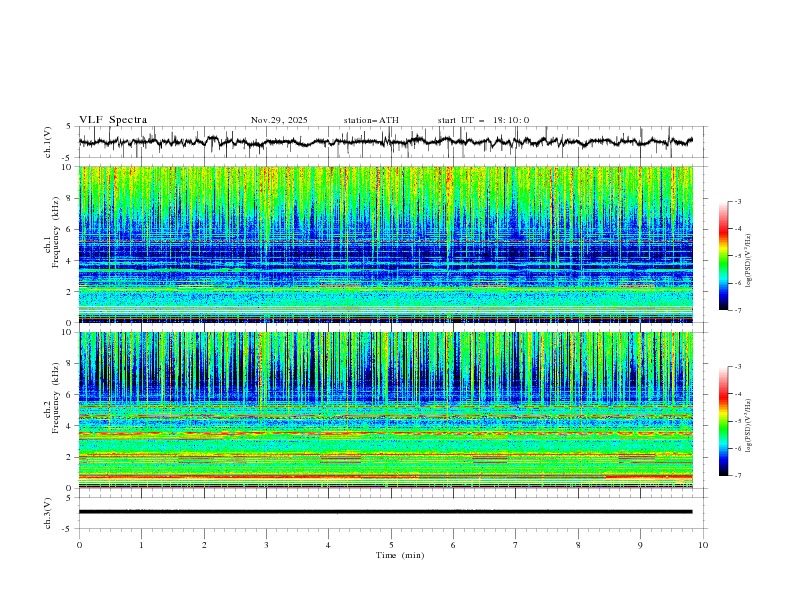Click the "-5" tick on ch.1 colorbar
The height and width of the screenshot is (612, 792).
[x=738, y=256]
